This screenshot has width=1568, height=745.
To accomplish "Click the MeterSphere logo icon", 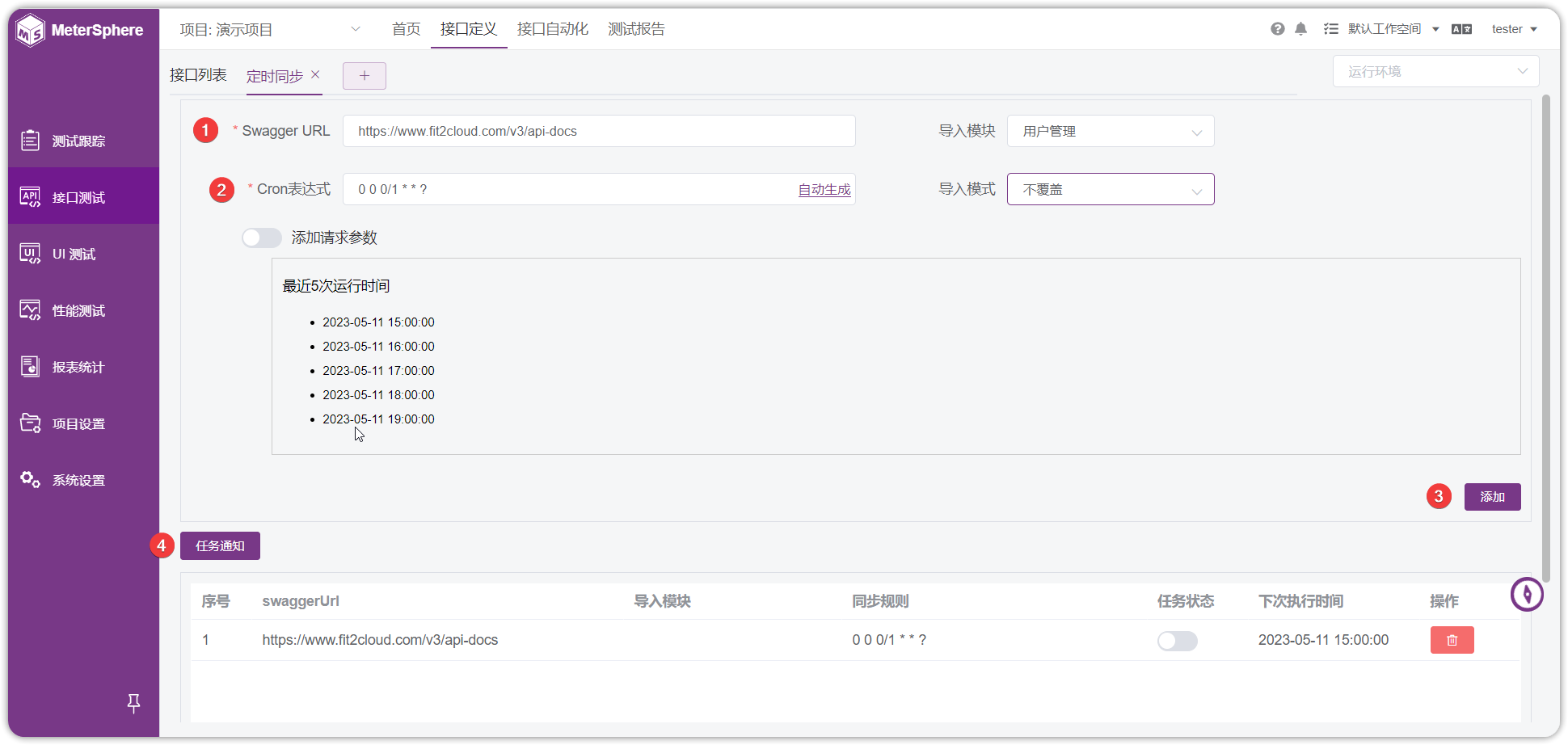I will (x=30, y=31).
